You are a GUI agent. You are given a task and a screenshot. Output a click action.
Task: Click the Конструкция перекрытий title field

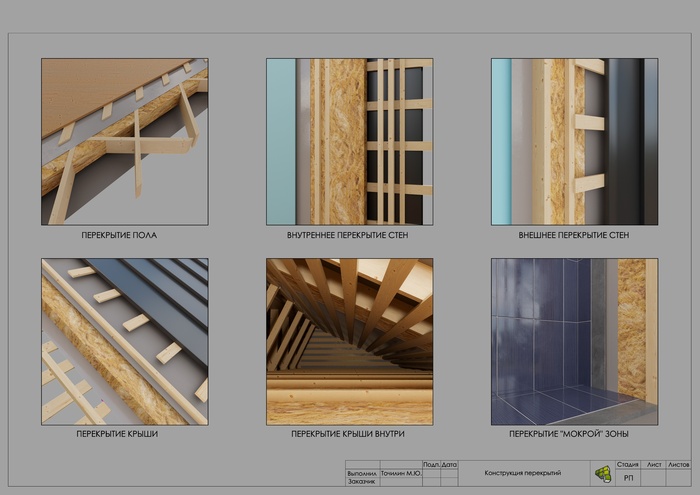tap(522, 473)
